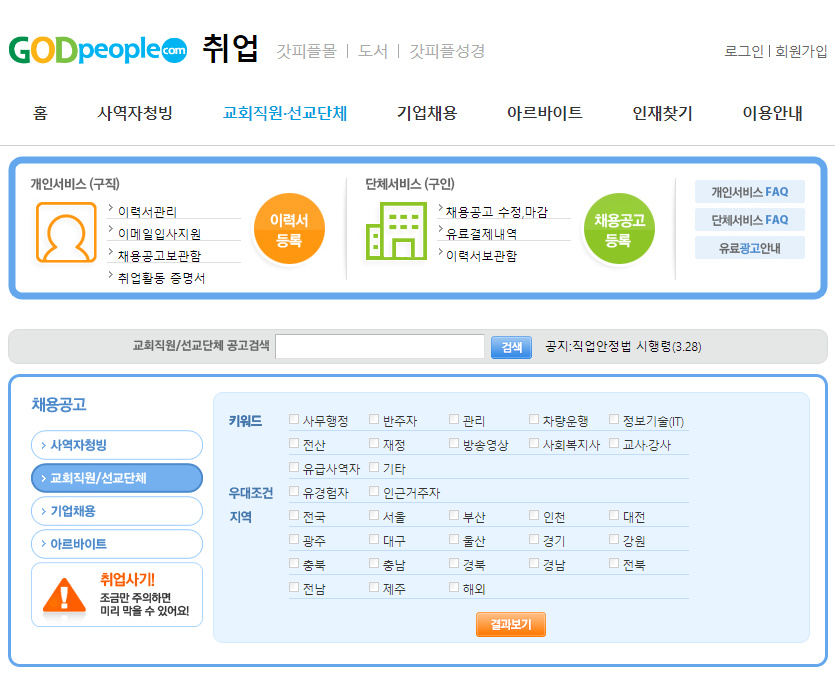This screenshot has width=835, height=673.
Task: Open the 갓피플성경 header link
Action: coord(447,51)
